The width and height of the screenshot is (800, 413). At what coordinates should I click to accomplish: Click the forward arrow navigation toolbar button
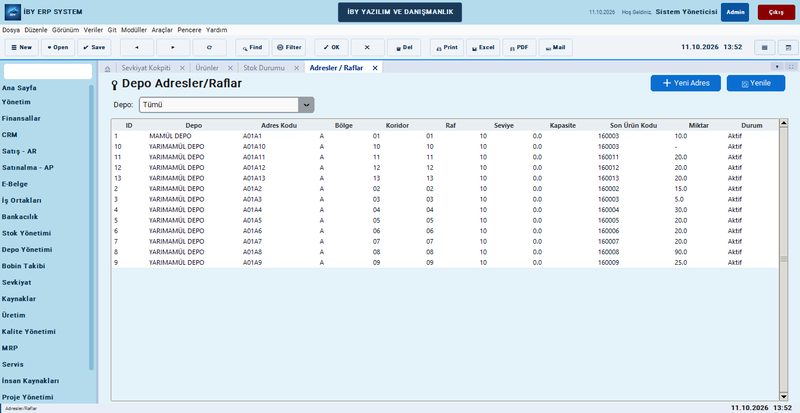(173, 47)
